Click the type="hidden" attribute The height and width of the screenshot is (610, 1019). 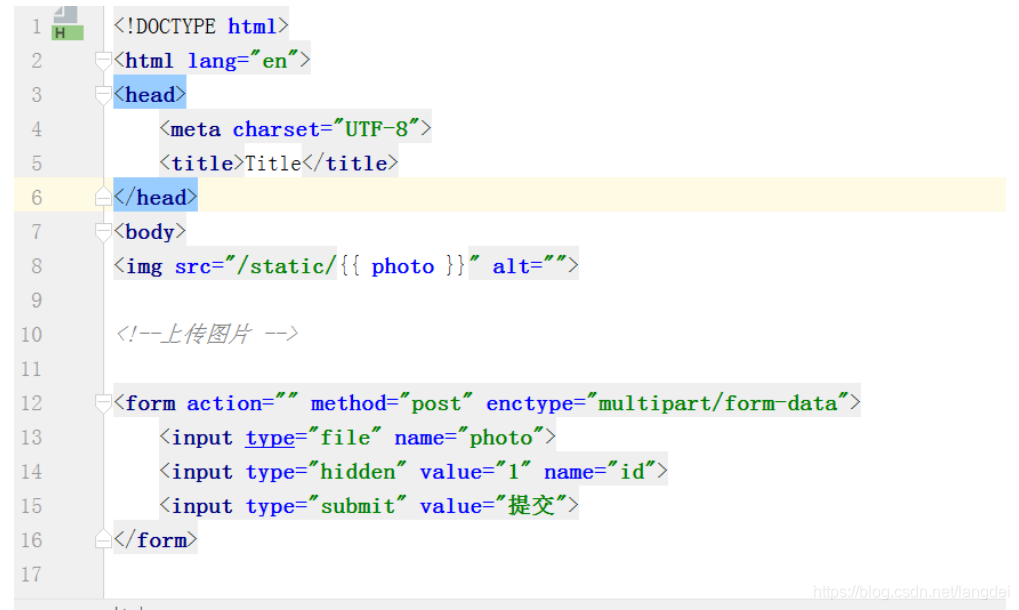point(326,472)
